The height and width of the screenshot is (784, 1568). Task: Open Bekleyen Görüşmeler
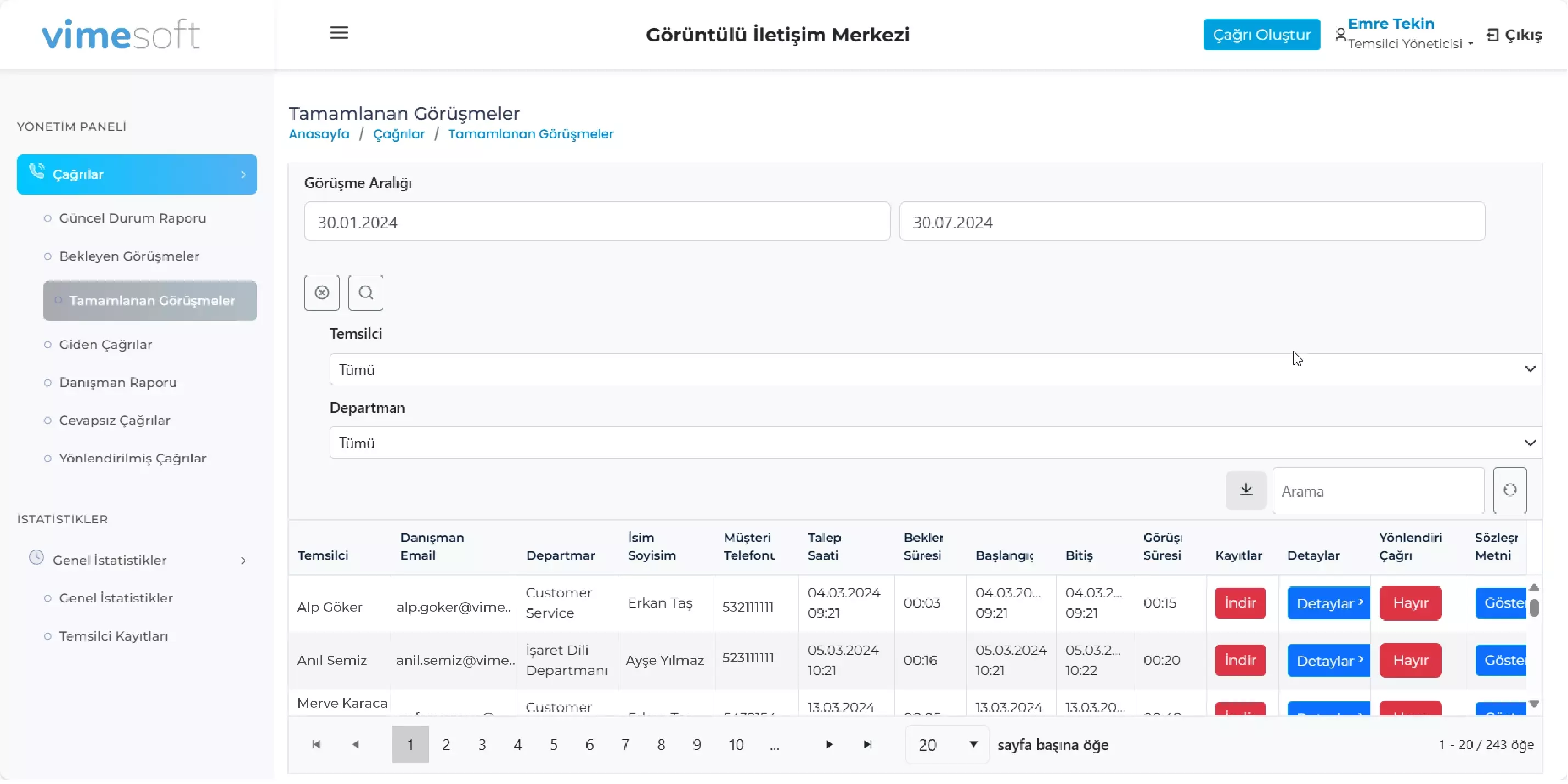pos(129,256)
